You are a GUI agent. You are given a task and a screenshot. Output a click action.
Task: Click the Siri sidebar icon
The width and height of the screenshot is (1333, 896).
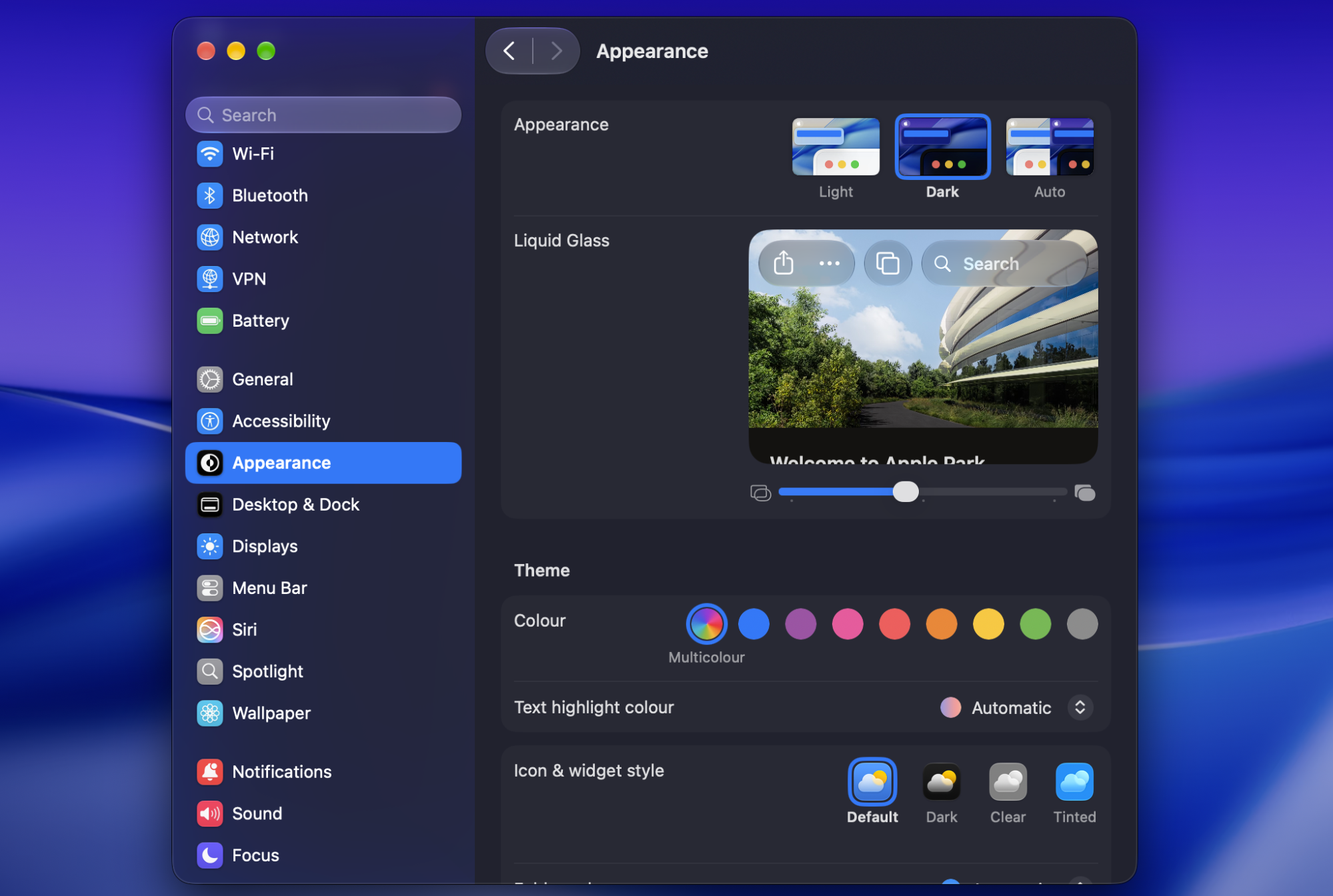pos(210,630)
